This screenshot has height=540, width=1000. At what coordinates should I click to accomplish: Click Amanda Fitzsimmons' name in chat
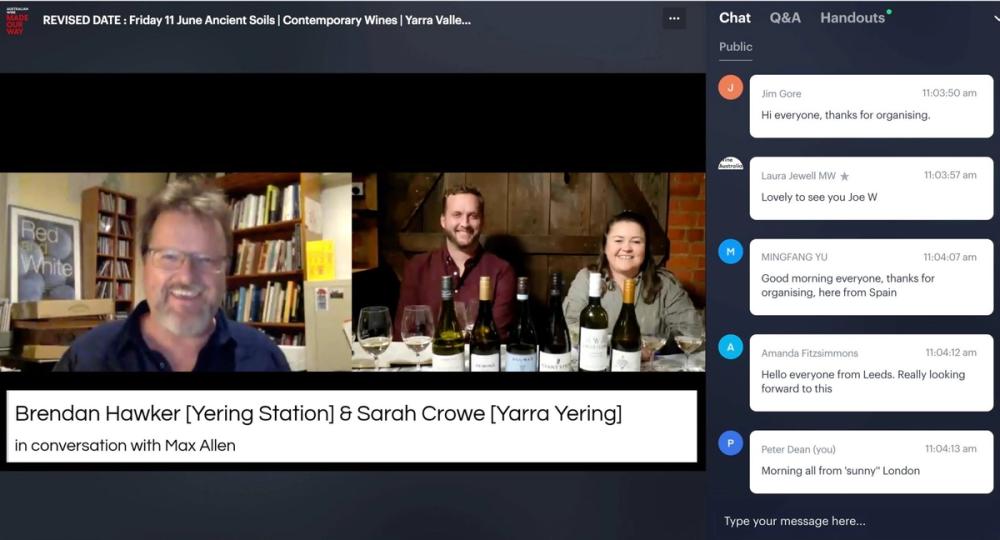click(x=809, y=353)
